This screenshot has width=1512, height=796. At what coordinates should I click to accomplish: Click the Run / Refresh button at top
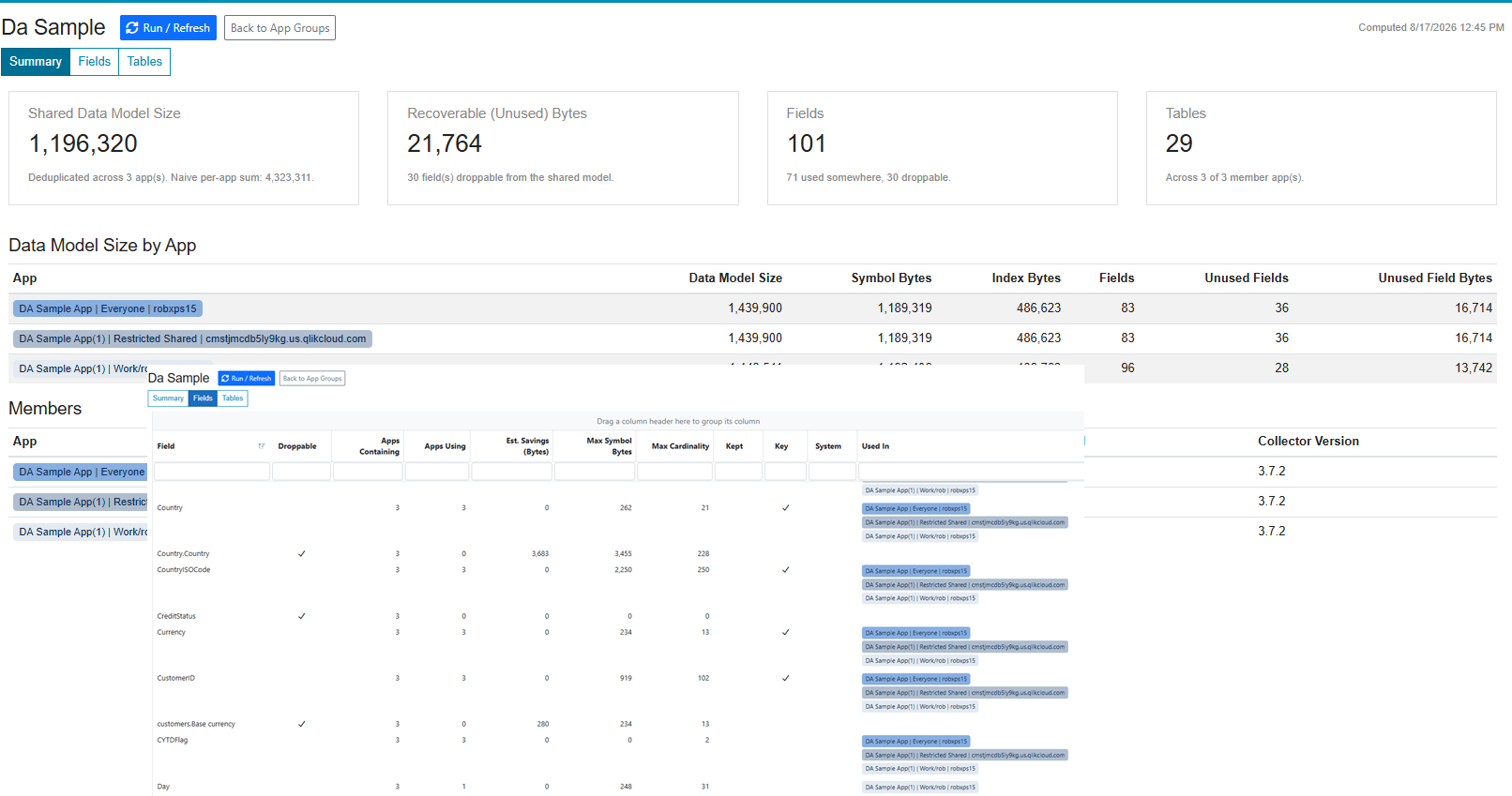pyautogui.click(x=168, y=28)
